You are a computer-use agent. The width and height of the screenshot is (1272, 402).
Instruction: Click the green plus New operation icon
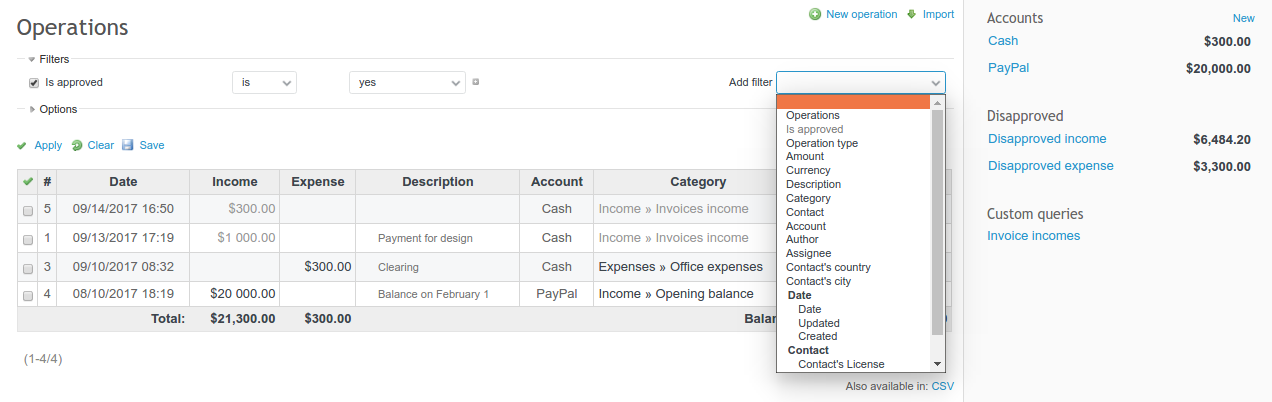(x=815, y=15)
